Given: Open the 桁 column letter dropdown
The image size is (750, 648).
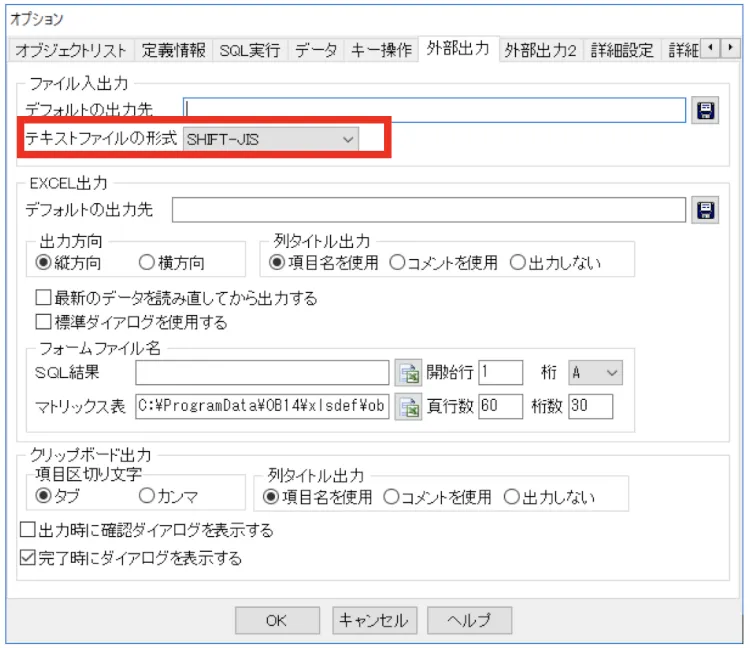Looking at the screenshot, I should coord(595,373).
